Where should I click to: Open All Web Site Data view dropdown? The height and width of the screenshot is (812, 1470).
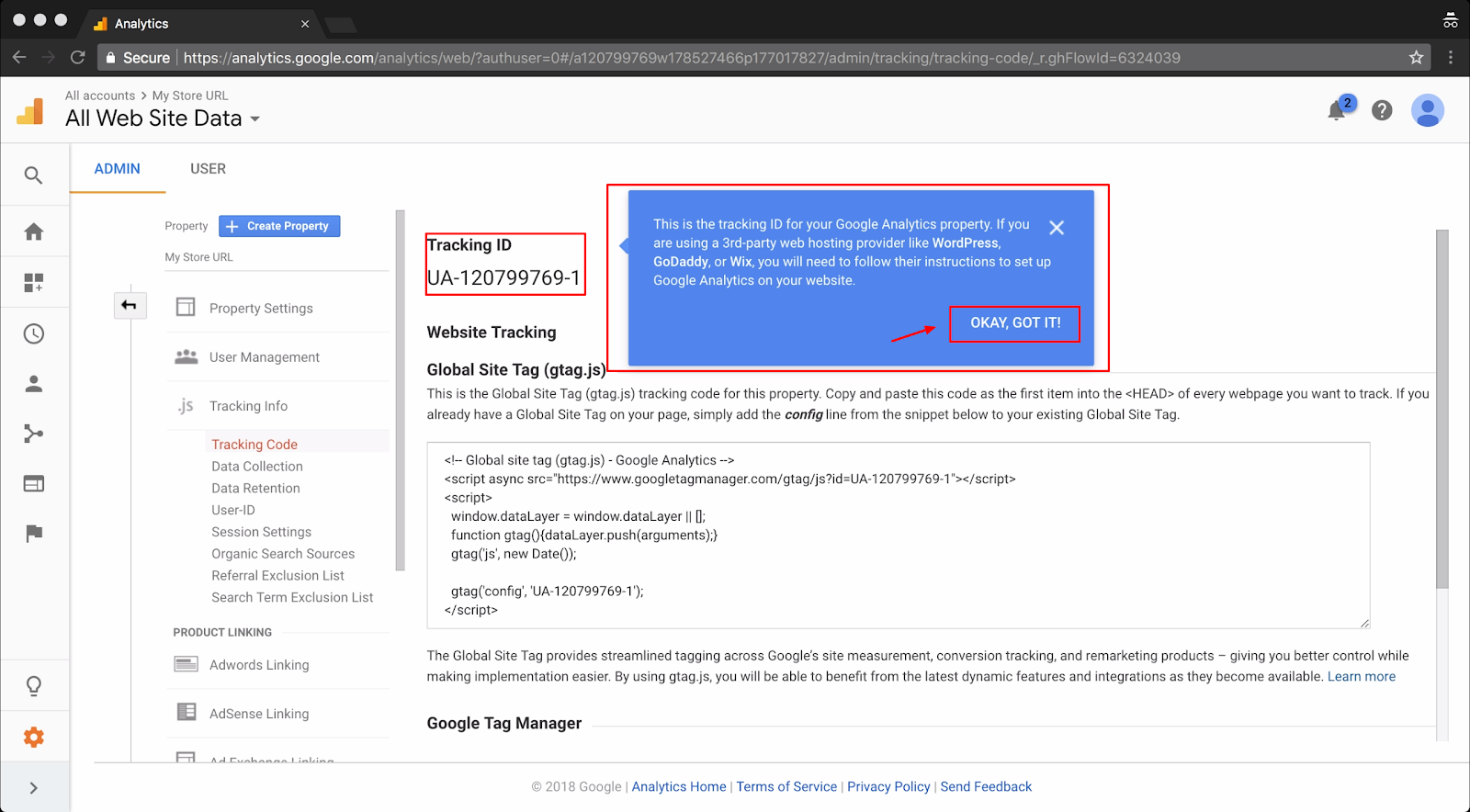click(163, 118)
